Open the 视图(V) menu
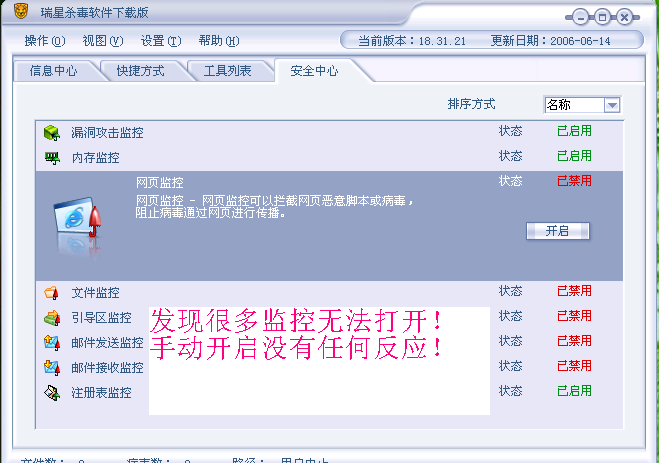Screen dimensions: 659x463 tap(103, 41)
